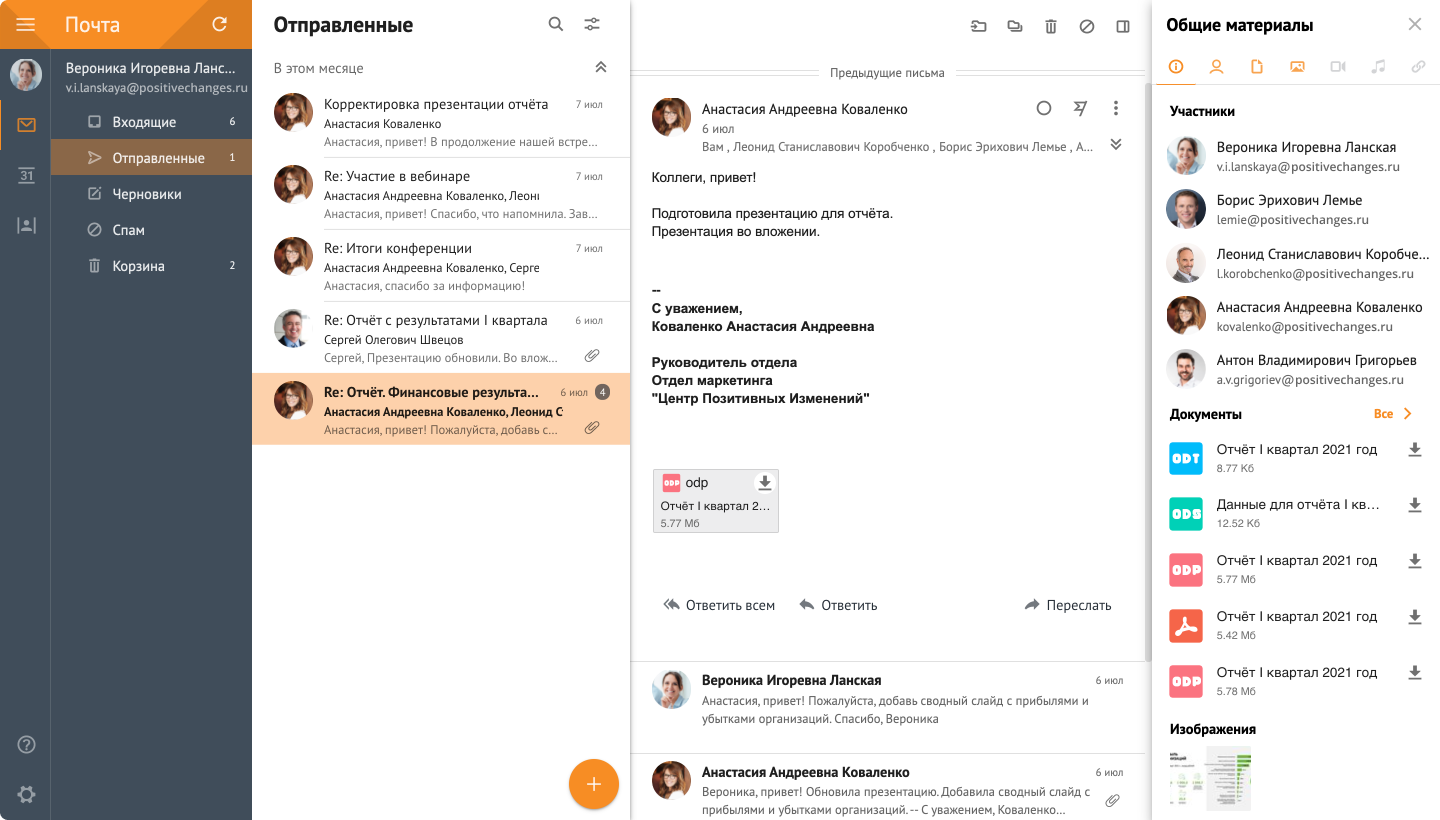Toggle the side panel layout icon
This screenshot has width=1440, height=820.
pyautogui.click(x=1123, y=27)
